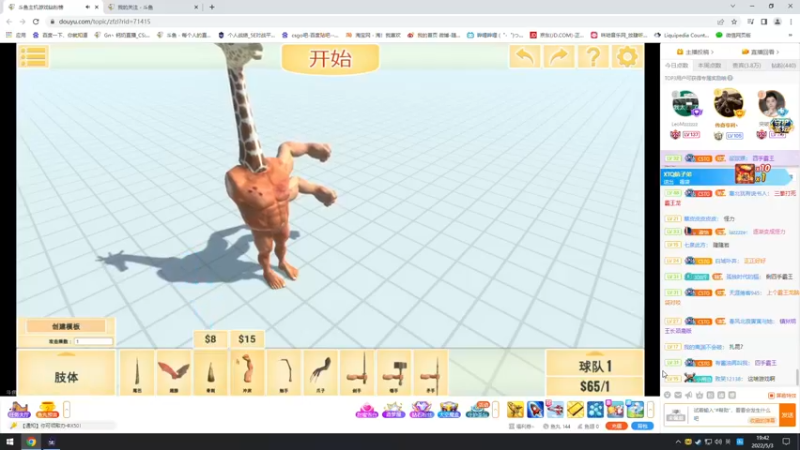
Task: Click the numeric input under 创建模板
Action: (x=93, y=341)
